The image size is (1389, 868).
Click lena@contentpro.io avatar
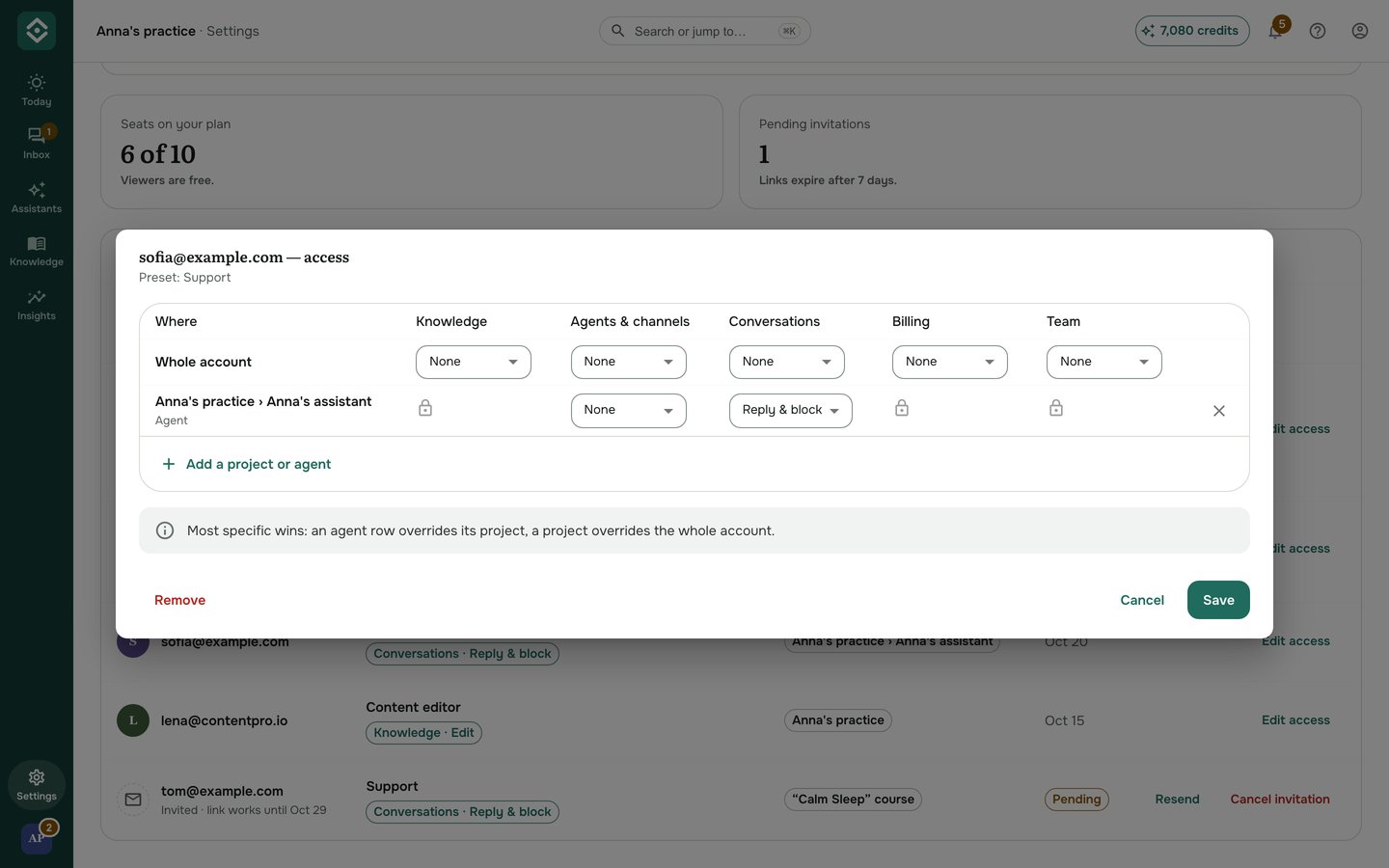click(x=133, y=720)
